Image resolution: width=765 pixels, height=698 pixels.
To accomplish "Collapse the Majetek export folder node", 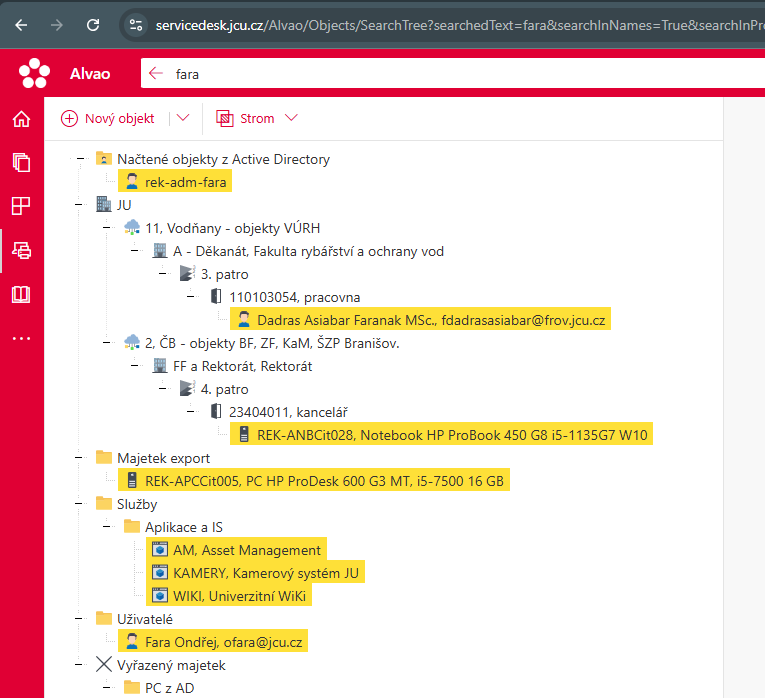I will 80,458.
